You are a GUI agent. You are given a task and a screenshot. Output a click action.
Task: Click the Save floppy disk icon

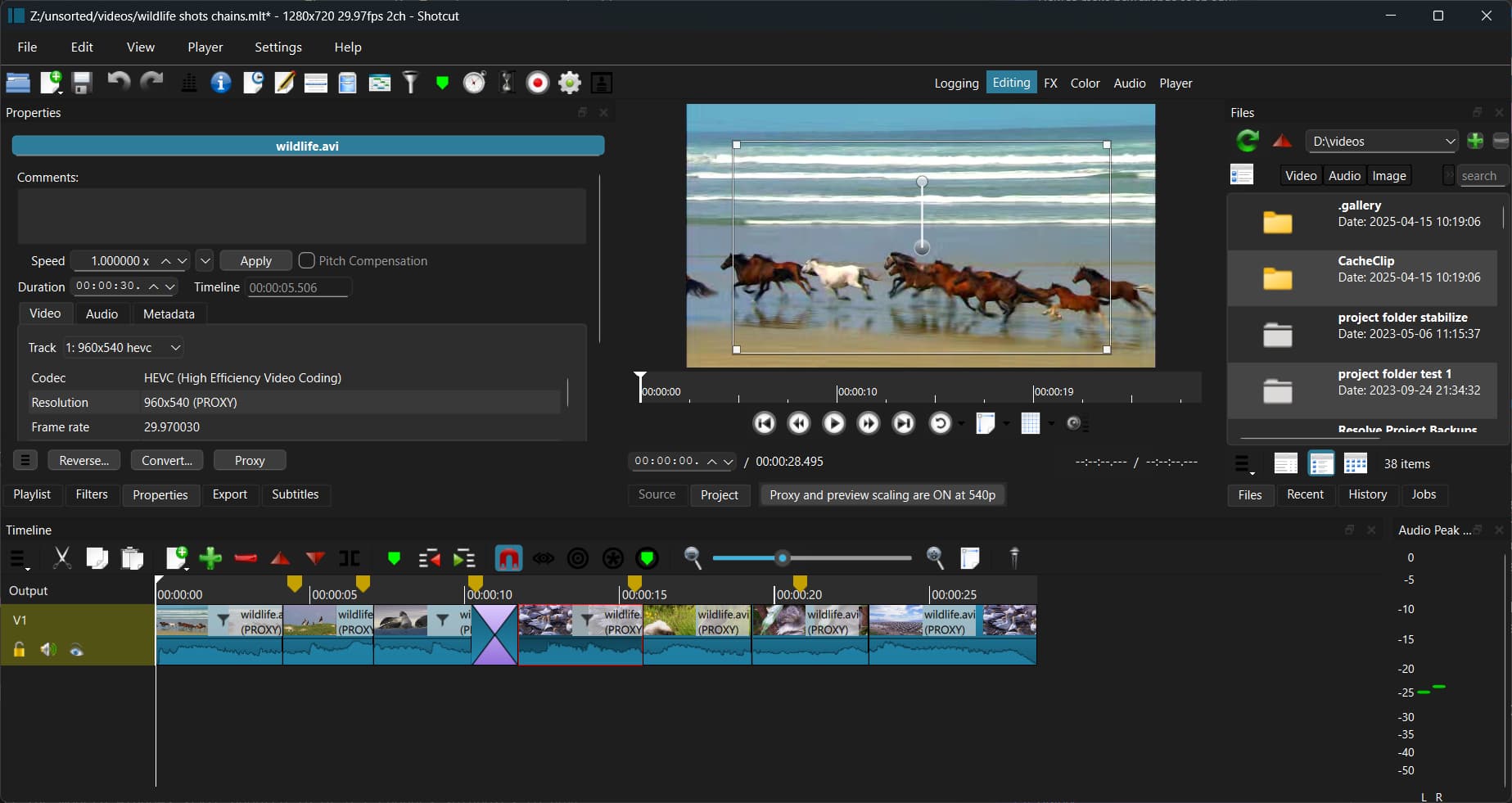pyautogui.click(x=82, y=83)
